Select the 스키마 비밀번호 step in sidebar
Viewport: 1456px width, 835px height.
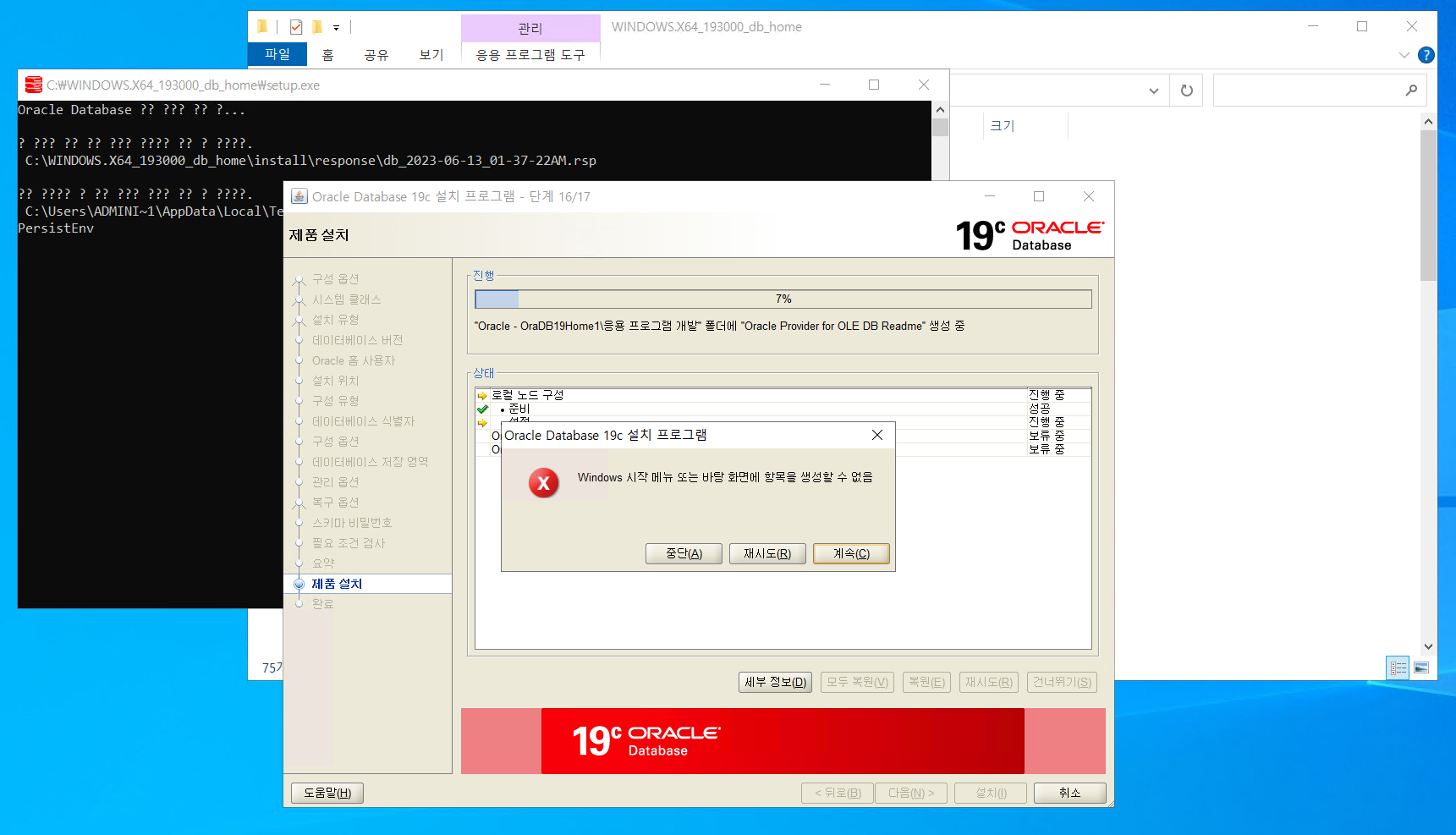point(352,523)
